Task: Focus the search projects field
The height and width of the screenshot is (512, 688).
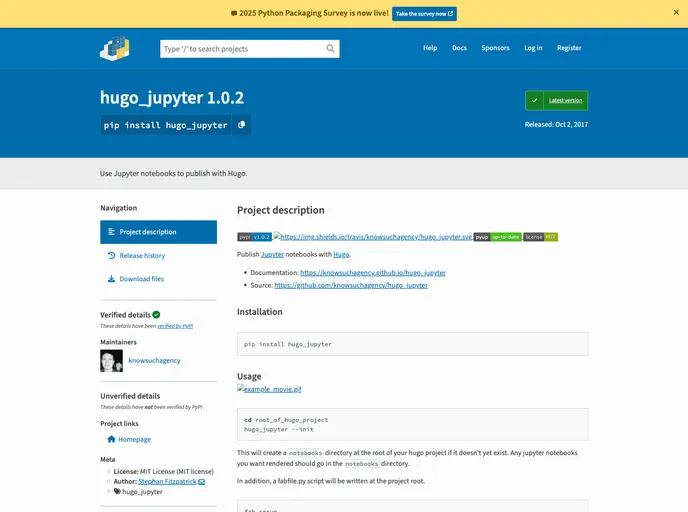Action: click(x=250, y=49)
